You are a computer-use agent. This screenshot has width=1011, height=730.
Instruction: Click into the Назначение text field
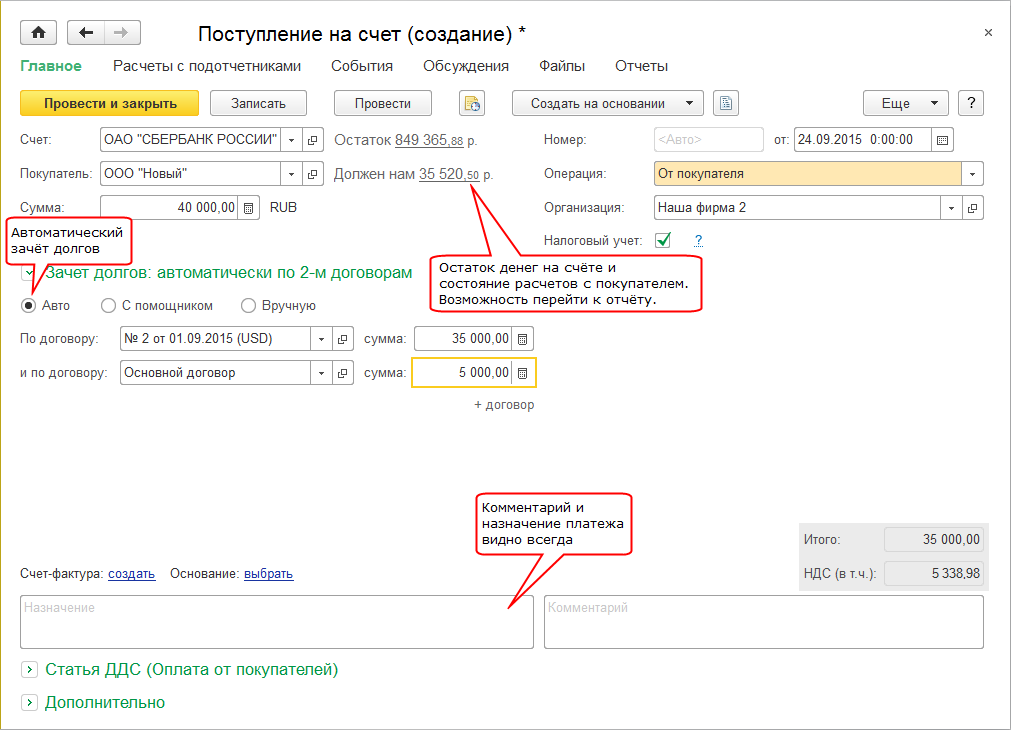277,622
